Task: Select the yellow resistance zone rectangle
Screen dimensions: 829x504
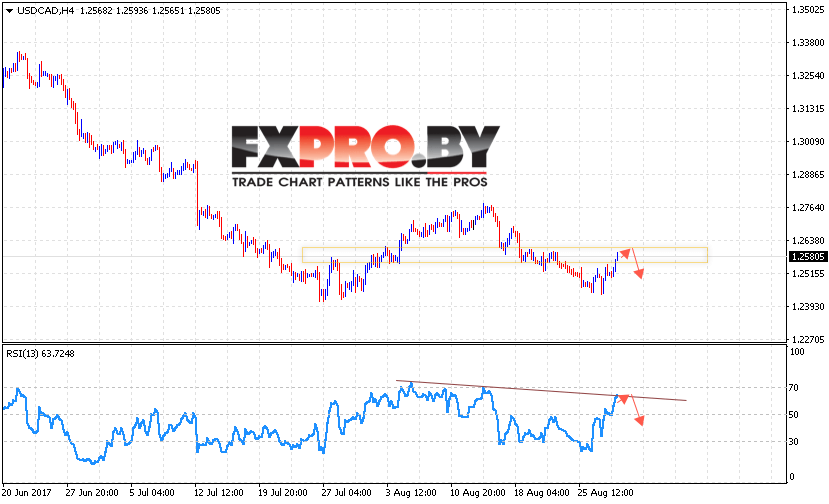Action: click(505, 255)
